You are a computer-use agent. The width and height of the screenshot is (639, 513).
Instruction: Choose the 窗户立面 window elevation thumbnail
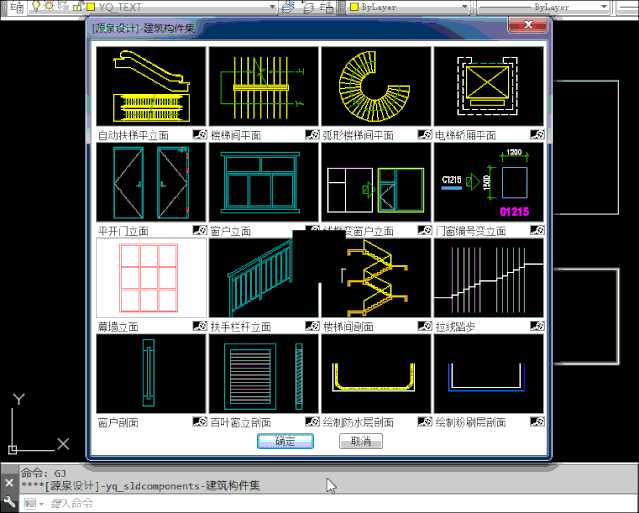coord(264,182)
